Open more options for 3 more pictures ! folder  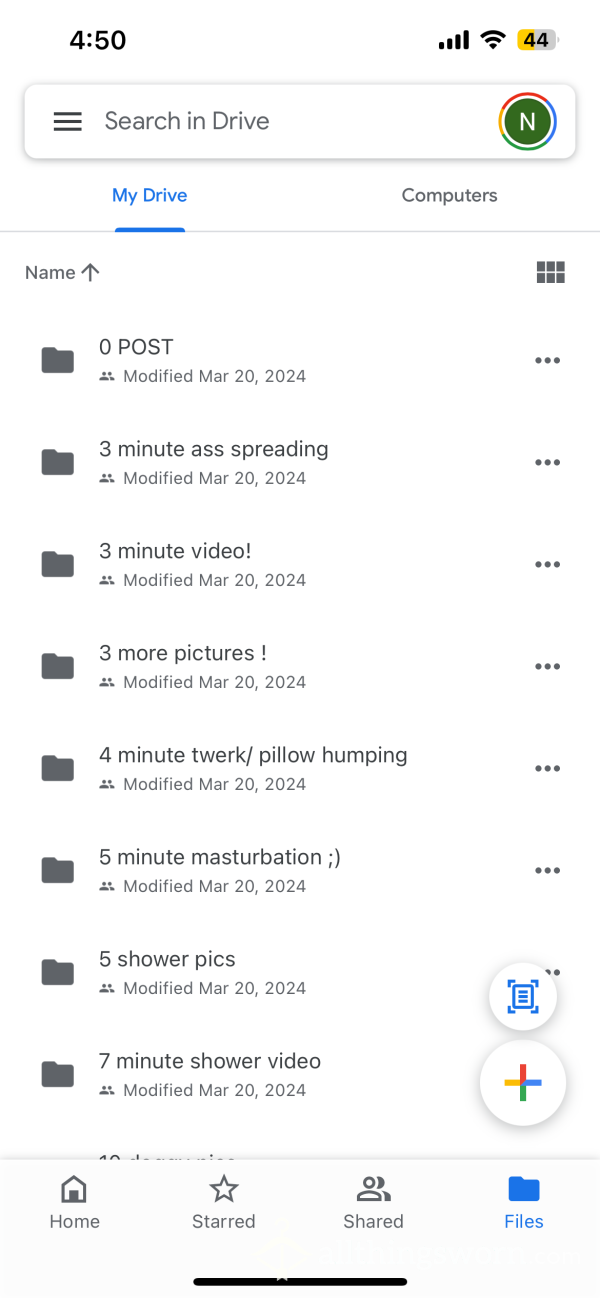[547, 667]
